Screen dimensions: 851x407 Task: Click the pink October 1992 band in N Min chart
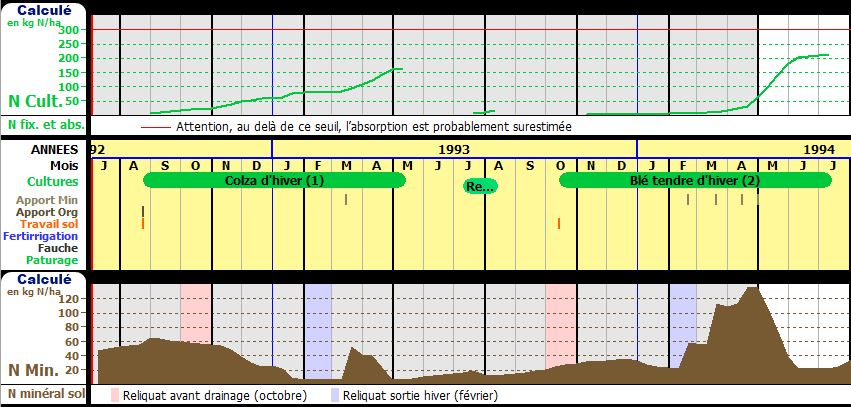196,313
